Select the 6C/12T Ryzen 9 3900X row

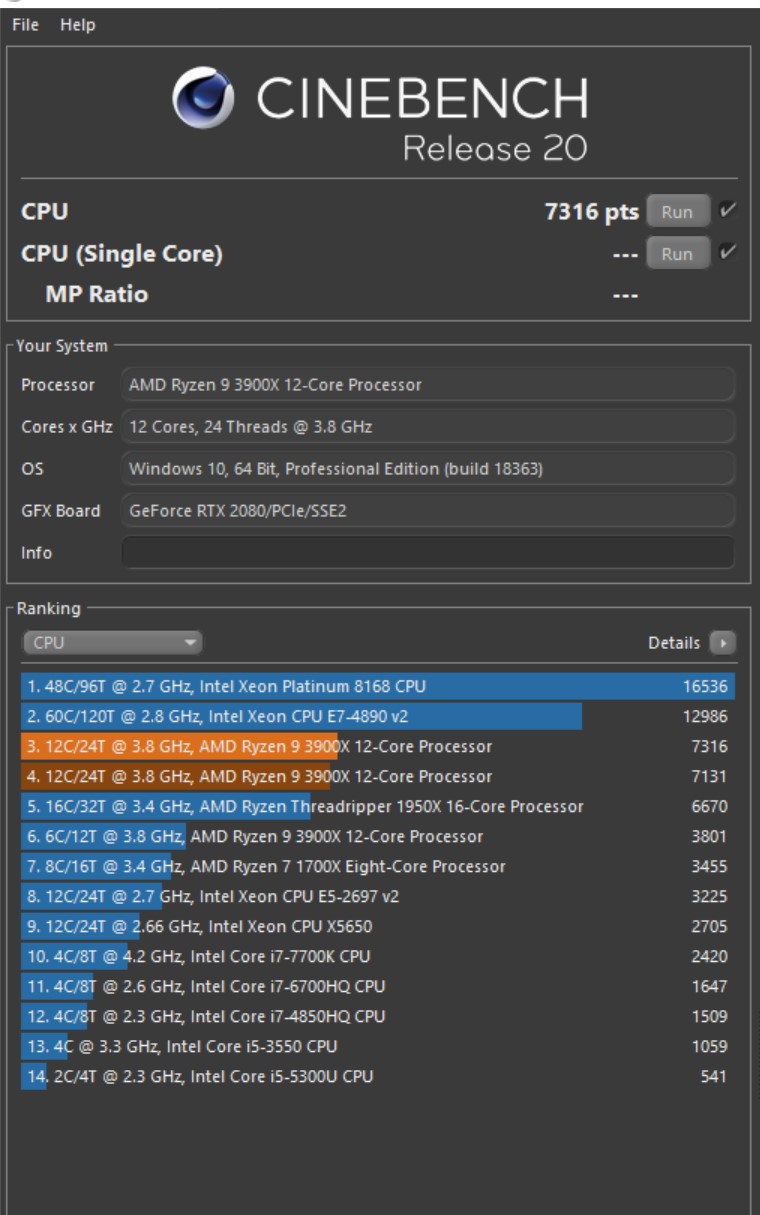(x=378, y=836)
